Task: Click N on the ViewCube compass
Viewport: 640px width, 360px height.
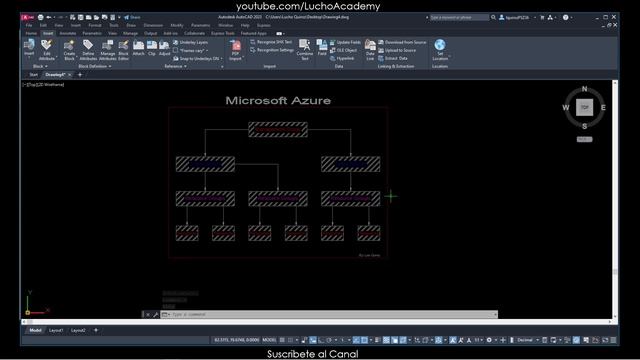Action: point(584,89)
